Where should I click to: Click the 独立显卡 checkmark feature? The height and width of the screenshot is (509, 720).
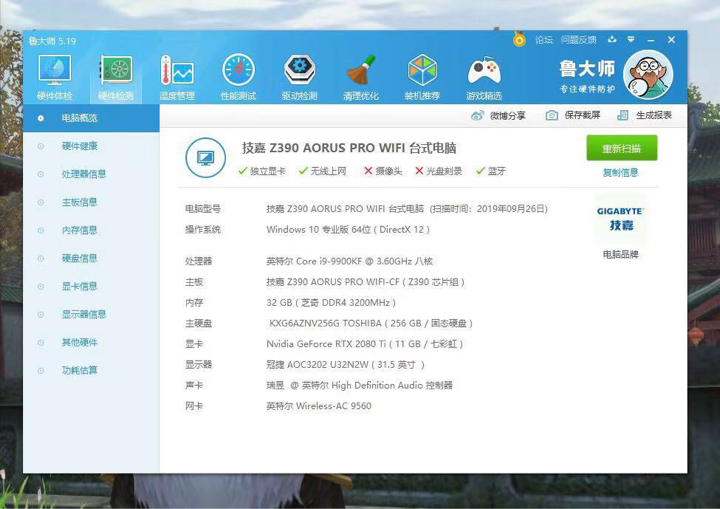(x=262, y=171)
